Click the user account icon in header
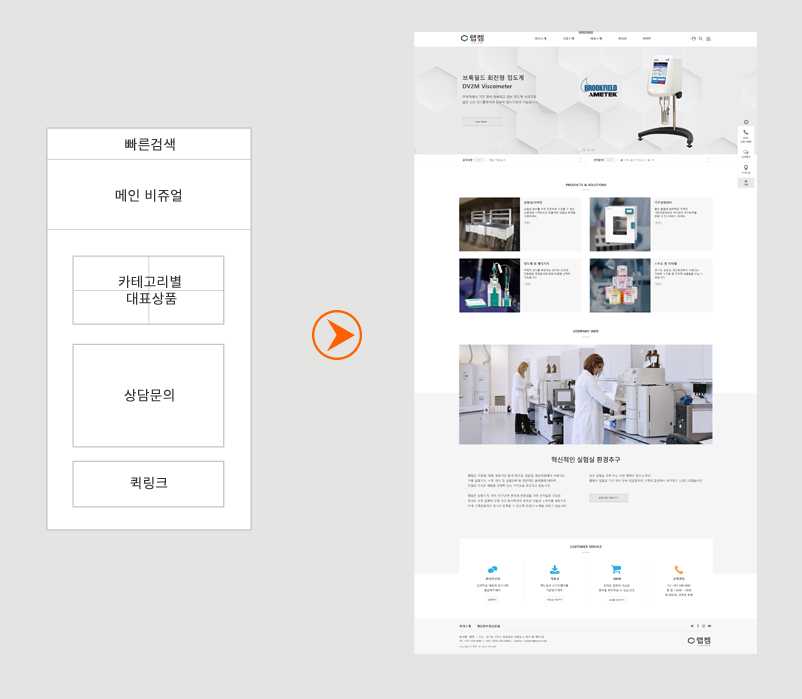The width and height of the screenshot is (802, 699). pyautogui.click(x=694, y=39)
